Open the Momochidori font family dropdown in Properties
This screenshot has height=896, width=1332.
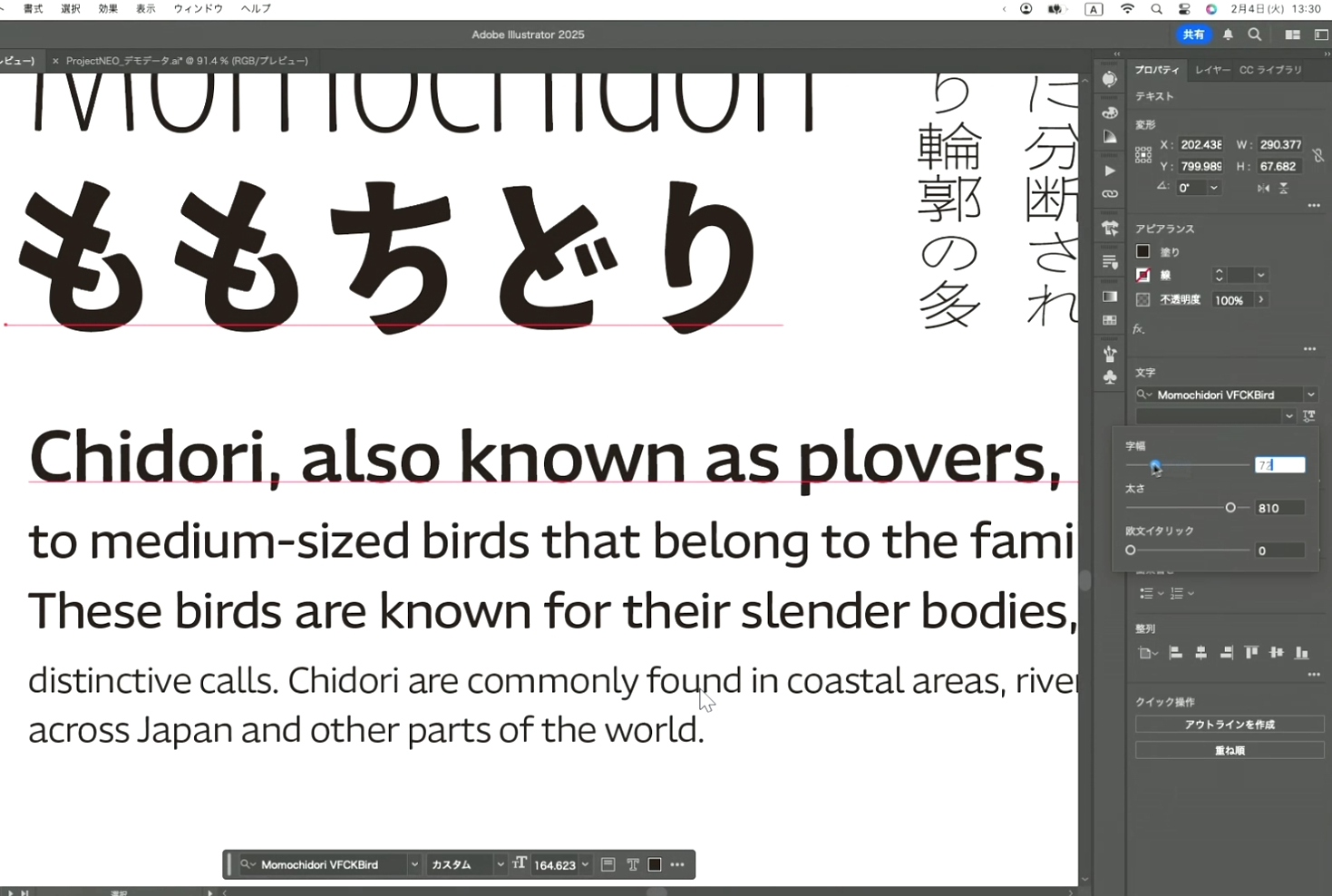click(x=1311, y=394)
